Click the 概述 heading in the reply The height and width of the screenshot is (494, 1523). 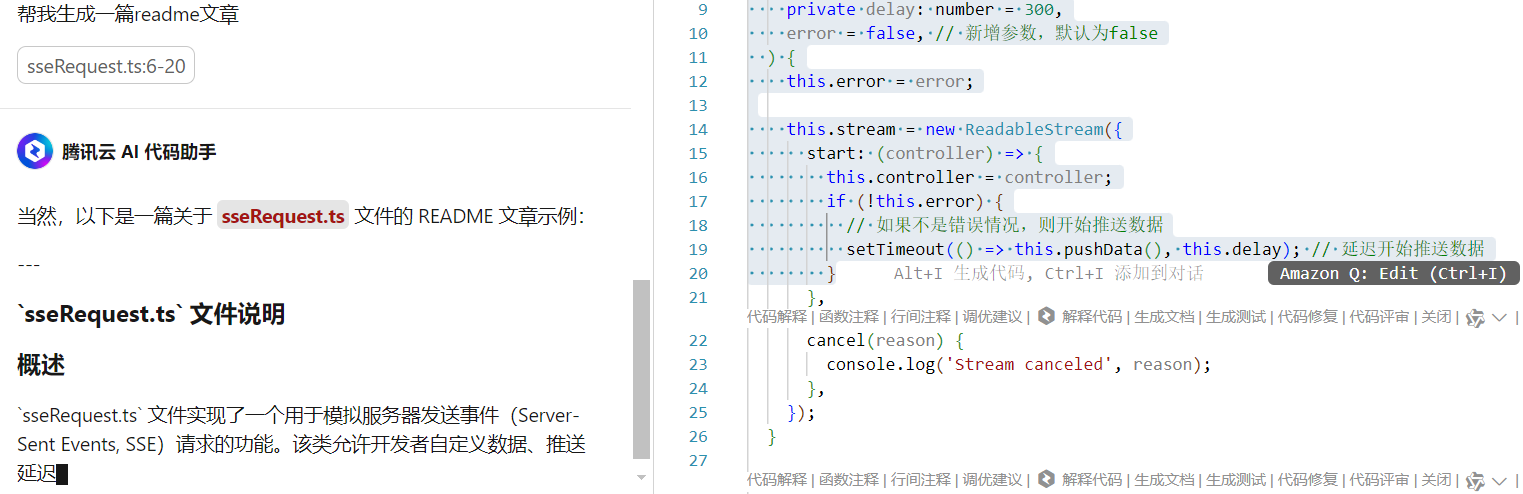click(x=41, y=365)
